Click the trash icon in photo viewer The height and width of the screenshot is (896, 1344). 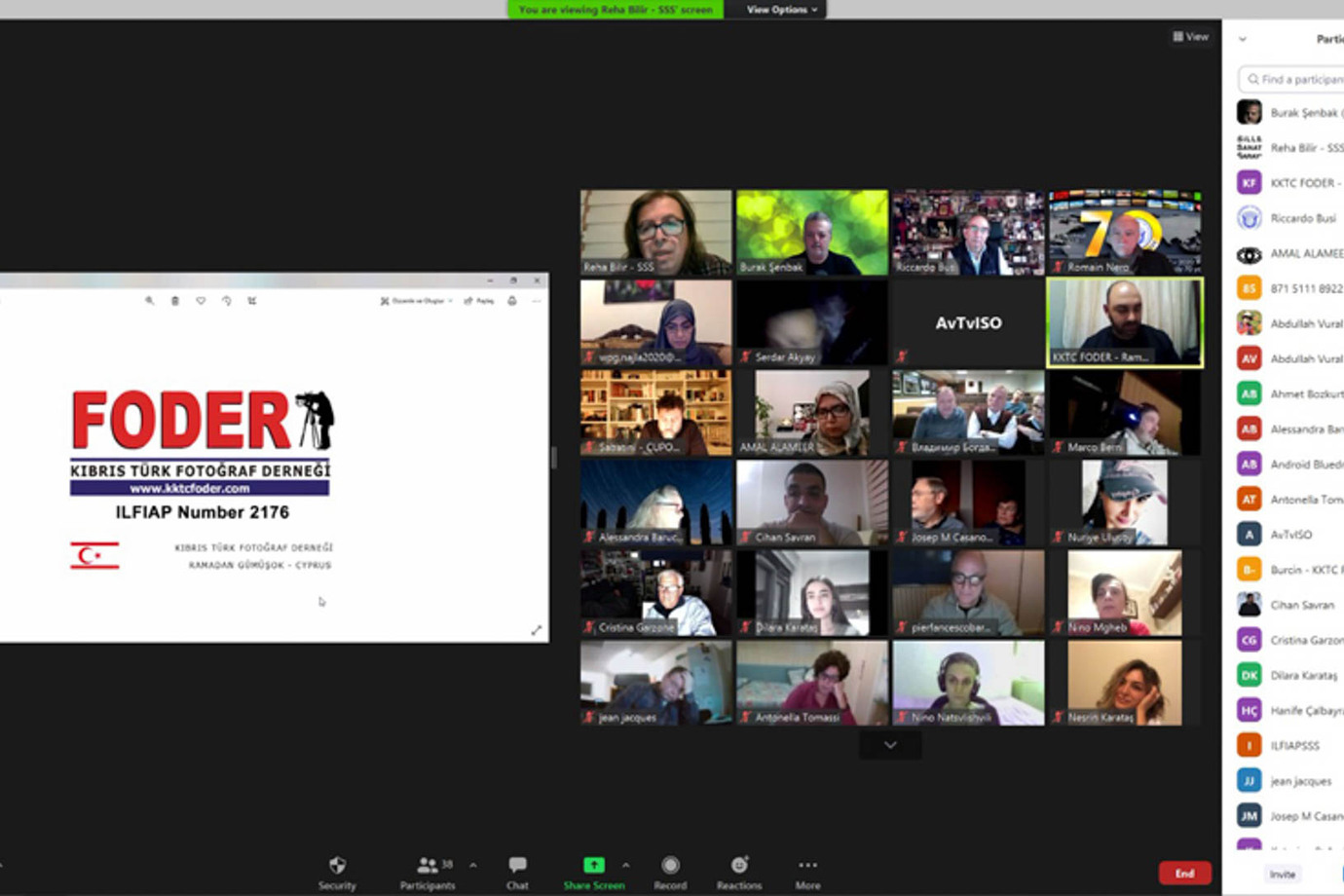[175, 301]
